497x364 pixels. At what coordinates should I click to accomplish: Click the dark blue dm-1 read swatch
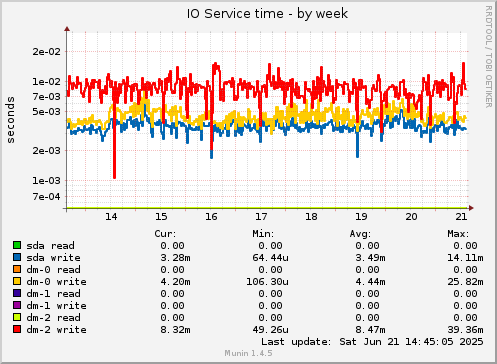pos(17,293)
